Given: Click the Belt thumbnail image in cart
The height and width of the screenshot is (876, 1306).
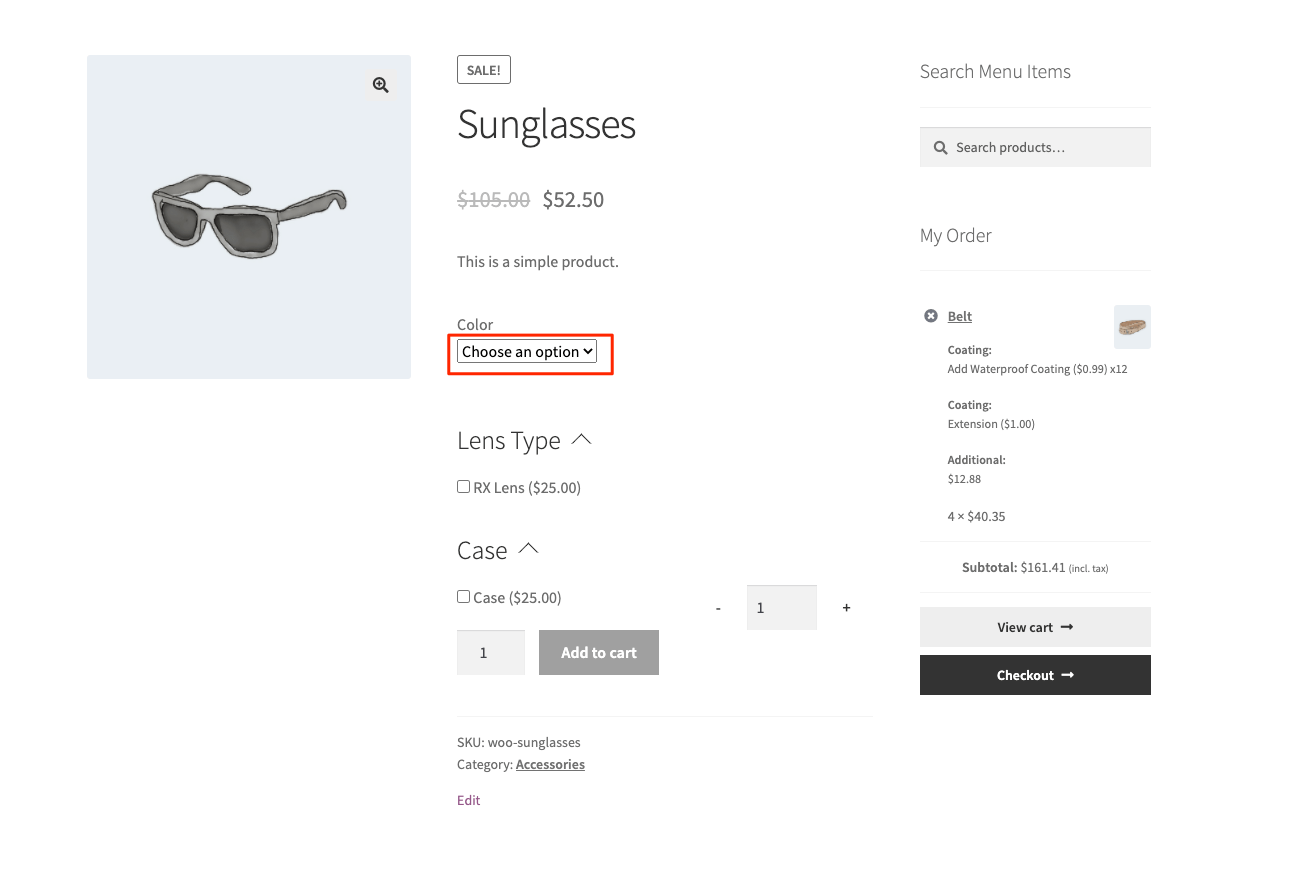Looking at the screenshot, I should 1132,327.
